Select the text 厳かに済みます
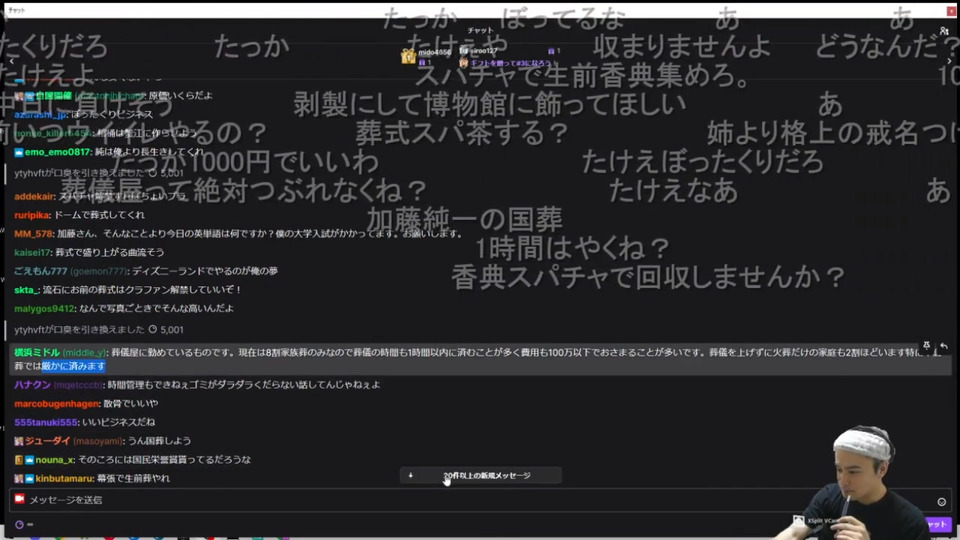The image size is (960, 540). (73, 366)
